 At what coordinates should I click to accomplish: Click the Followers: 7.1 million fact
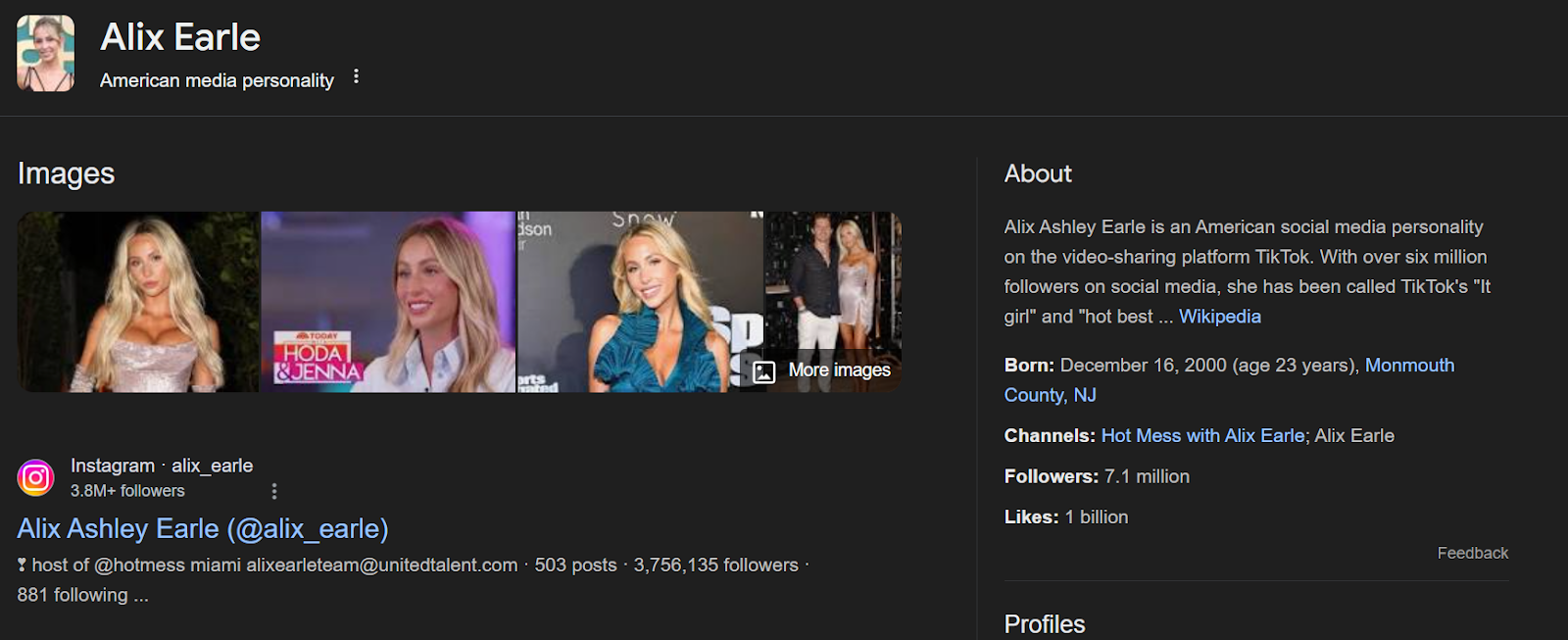tap(1097, 476)
